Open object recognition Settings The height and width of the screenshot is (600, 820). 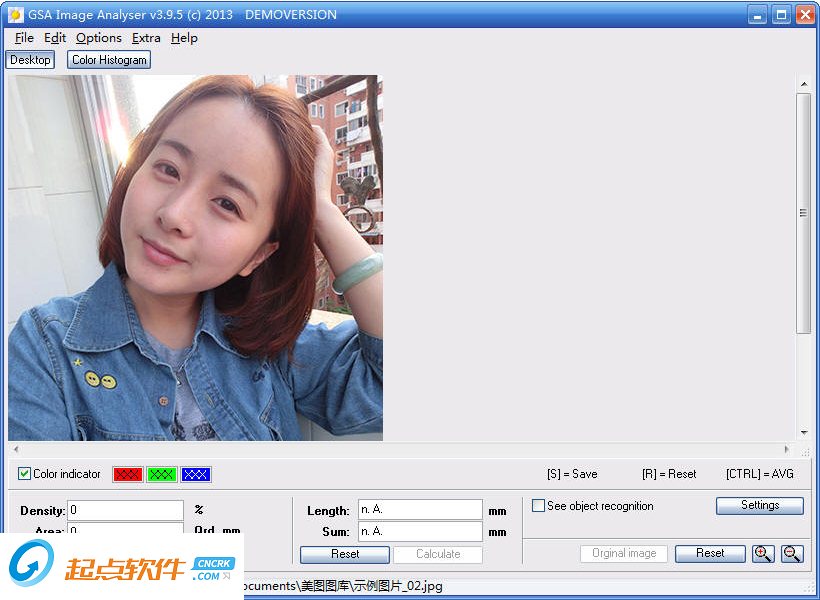click(759, 505)
